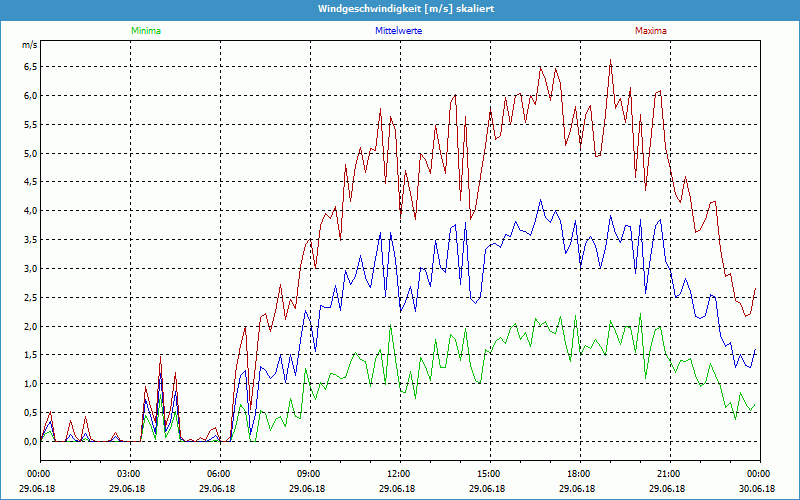Click the 6,5 value on the y-axis
This screenshot has width=800, height=500.
point(30,67)
